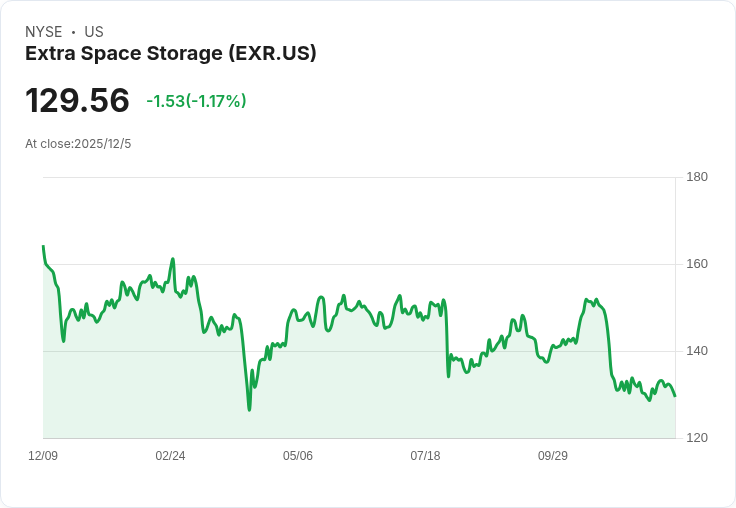Click the -1.53(-1.17%) price change

[x=196, y=101]
